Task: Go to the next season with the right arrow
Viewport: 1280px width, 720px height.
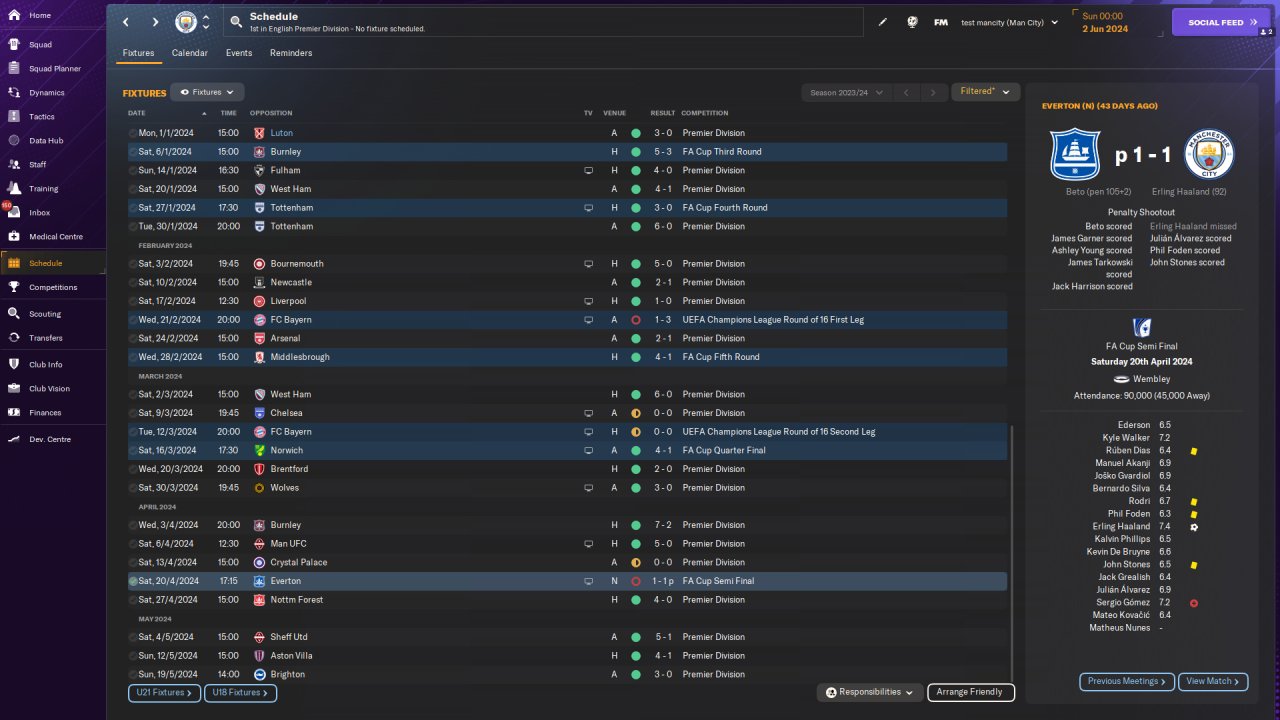Action: coord(933,93)
